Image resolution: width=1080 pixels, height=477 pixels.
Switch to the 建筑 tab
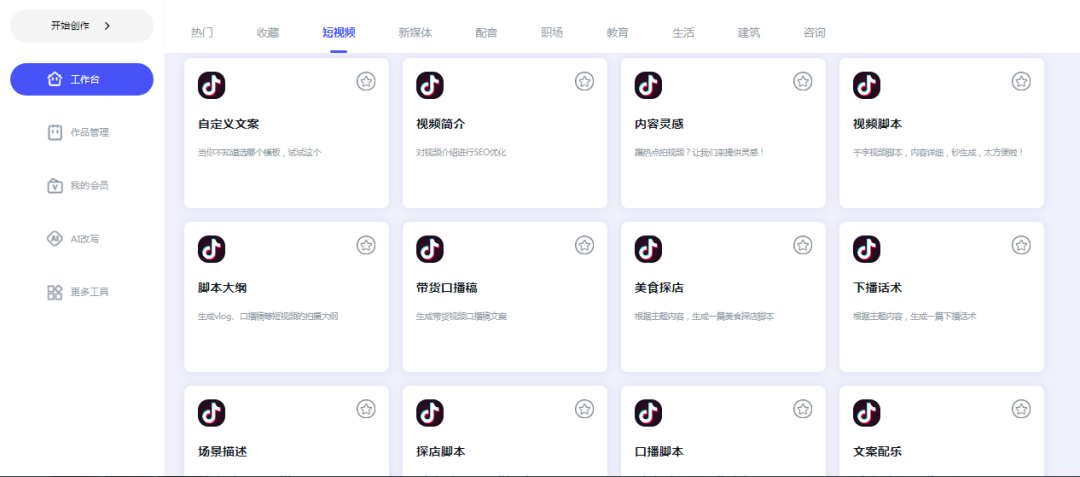click(749, 32)
